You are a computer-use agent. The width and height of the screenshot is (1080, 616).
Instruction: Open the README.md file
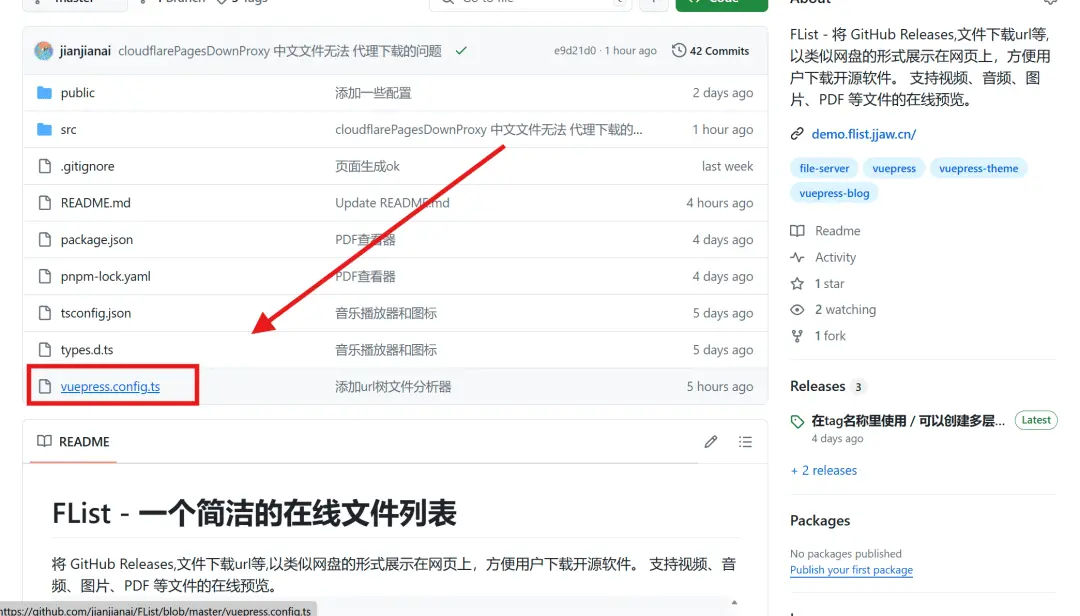(95, 203)
